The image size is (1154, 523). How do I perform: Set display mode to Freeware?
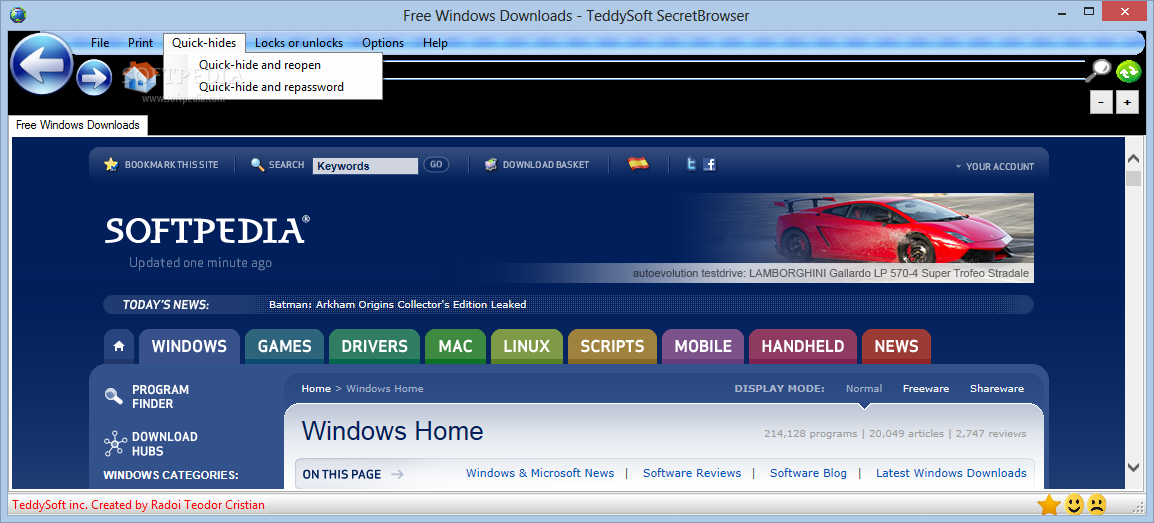point(926,388)
